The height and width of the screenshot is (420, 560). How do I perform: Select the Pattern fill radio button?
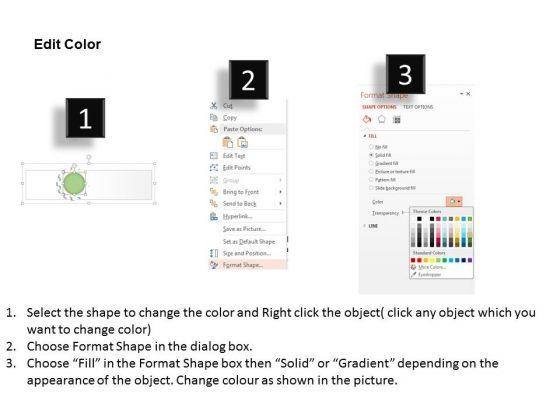(371, 180)
